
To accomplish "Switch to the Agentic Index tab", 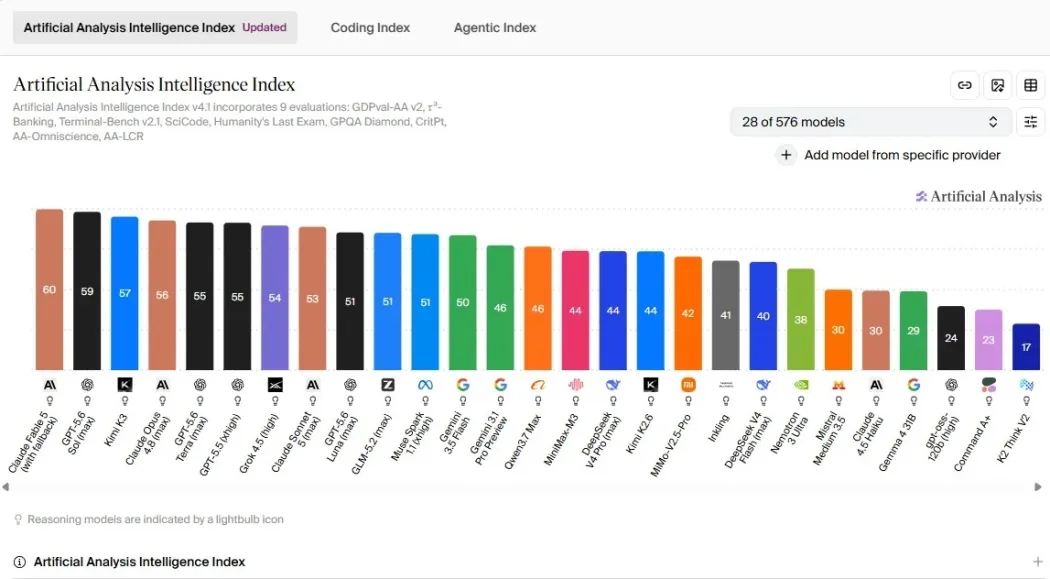I will click(x=495, y=27).
